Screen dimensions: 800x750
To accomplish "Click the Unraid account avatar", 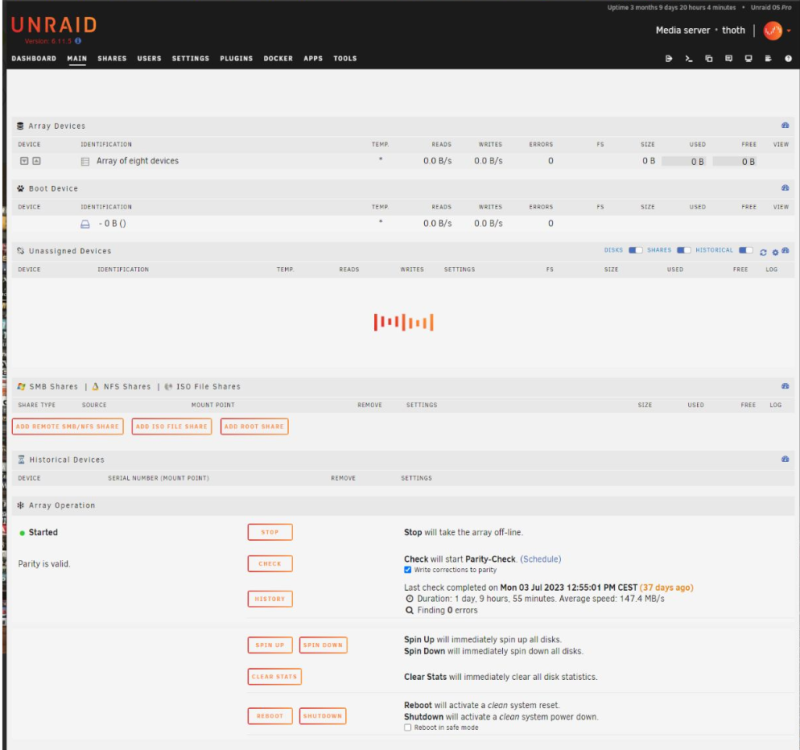I will click(772, 31).
